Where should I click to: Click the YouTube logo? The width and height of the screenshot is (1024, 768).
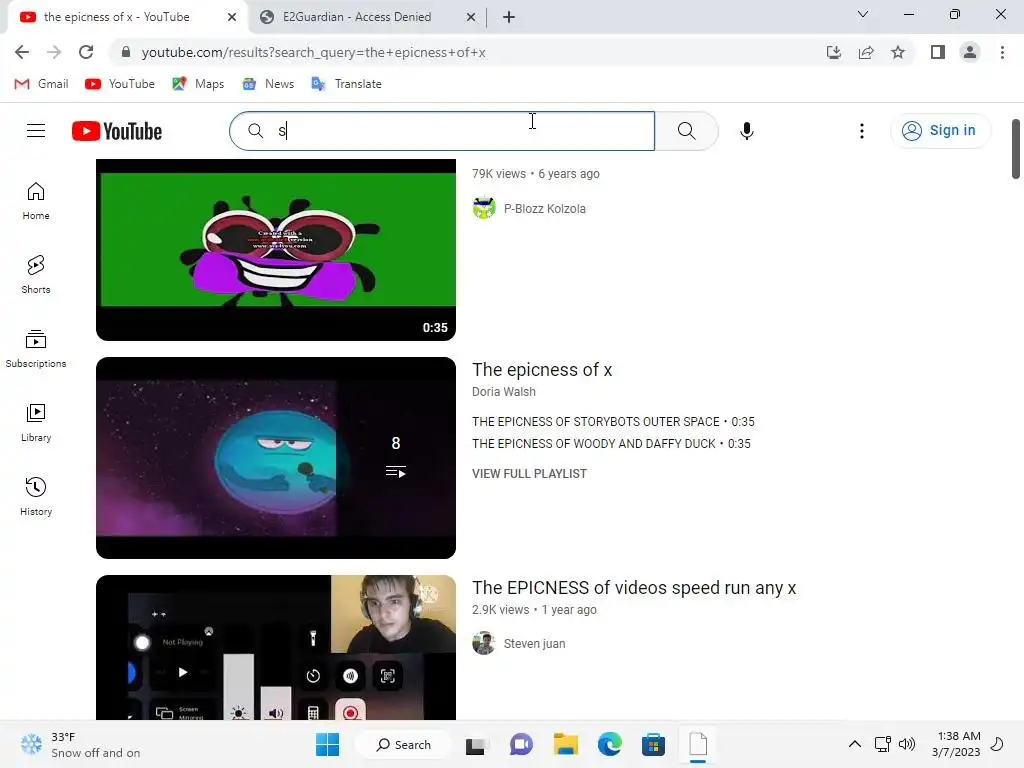click(117, 131)
